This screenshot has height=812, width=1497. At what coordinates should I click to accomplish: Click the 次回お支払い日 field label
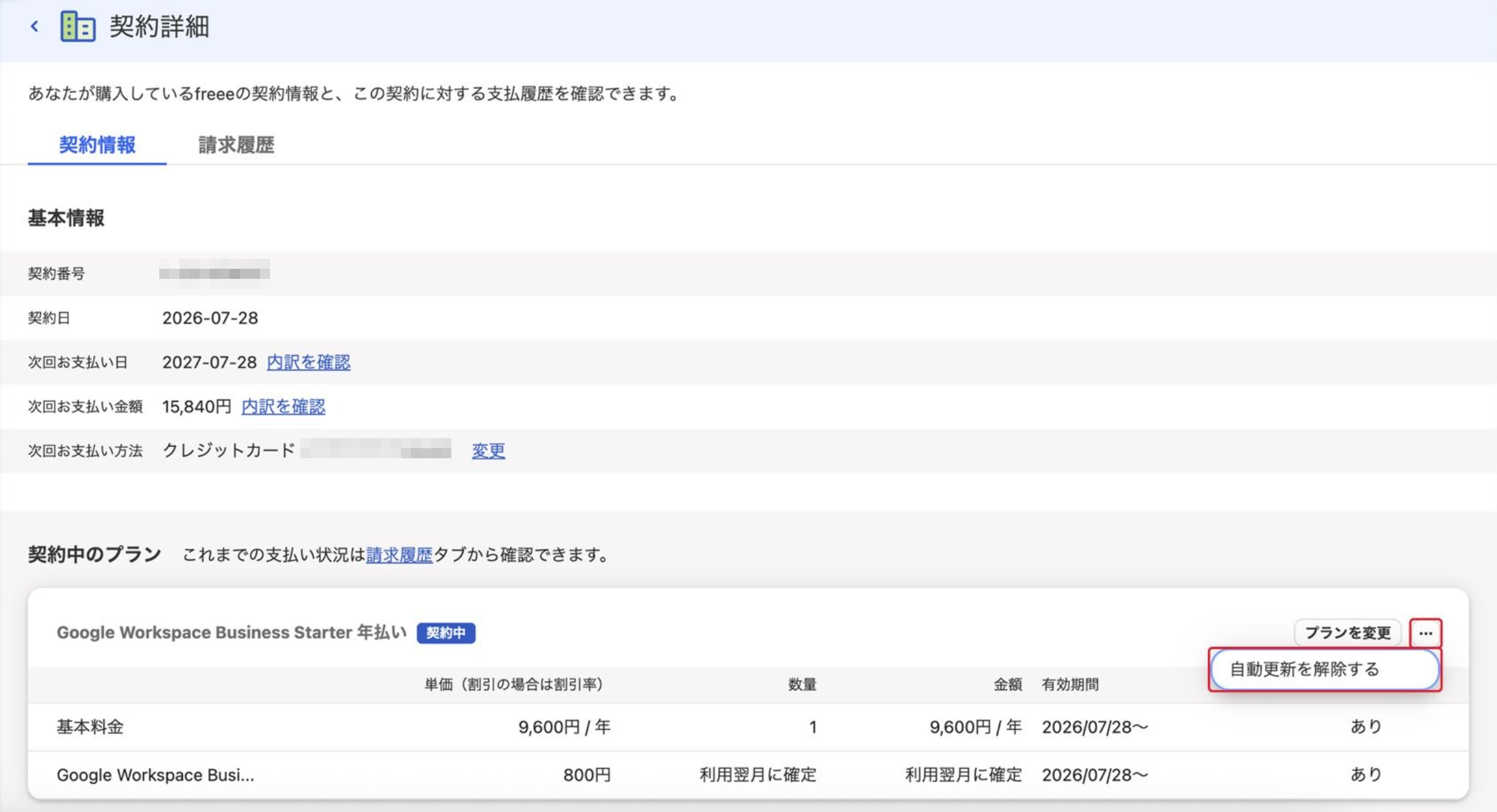click(x=77, y=362)
